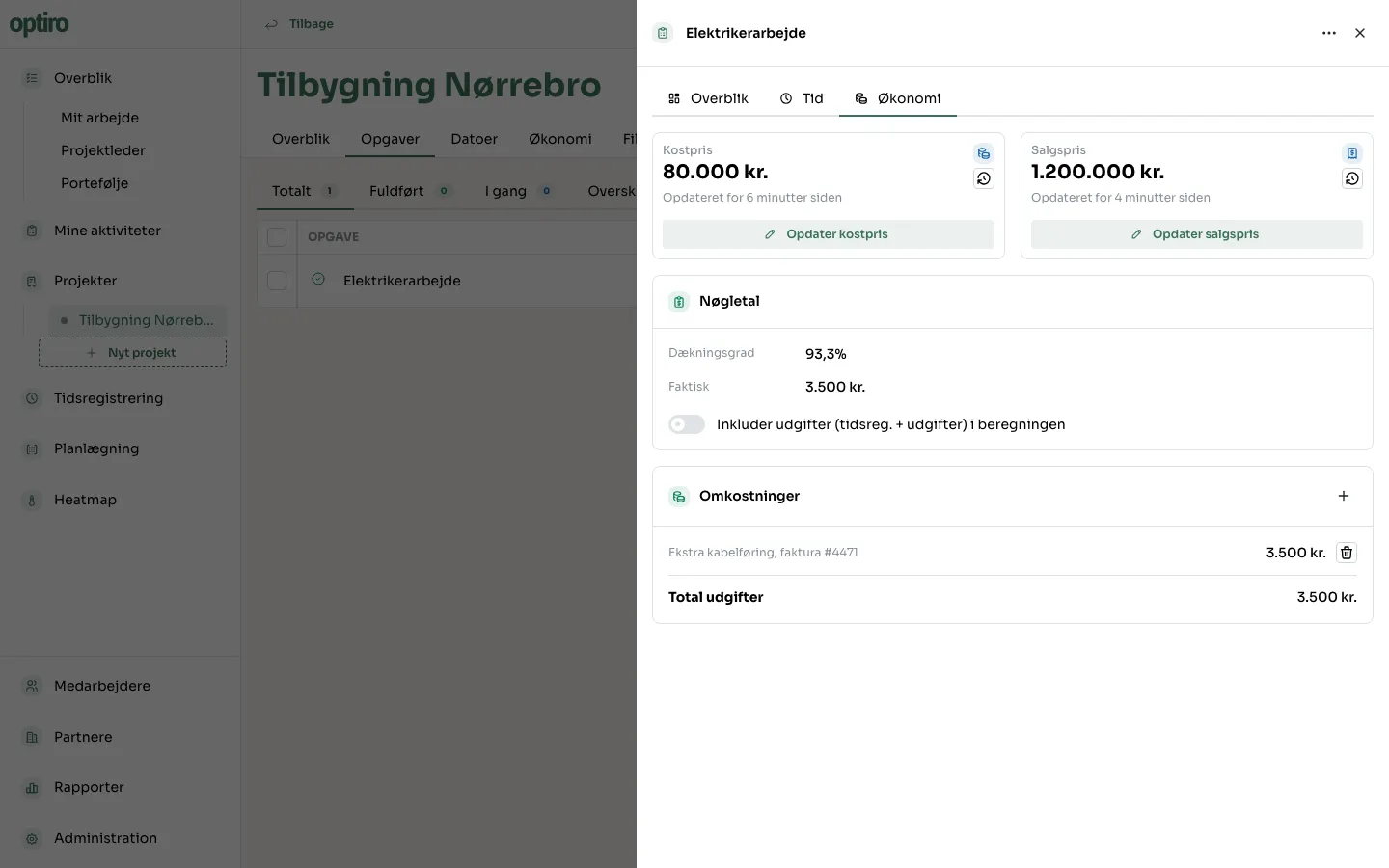Click the status circle icon beside Elektrikerarbejde row

click(318, 280)
